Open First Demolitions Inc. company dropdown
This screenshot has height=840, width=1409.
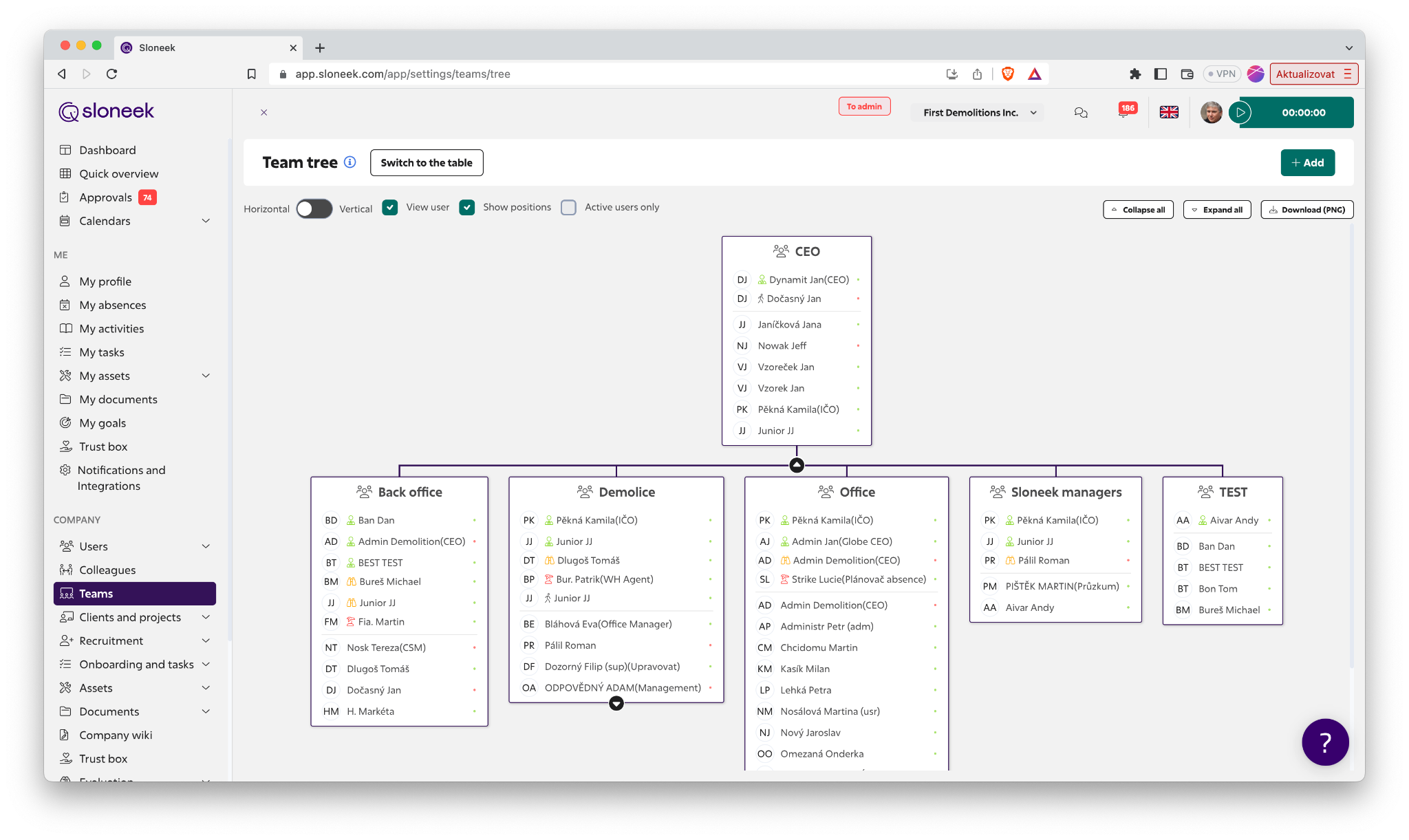click(x=978, y=112)
